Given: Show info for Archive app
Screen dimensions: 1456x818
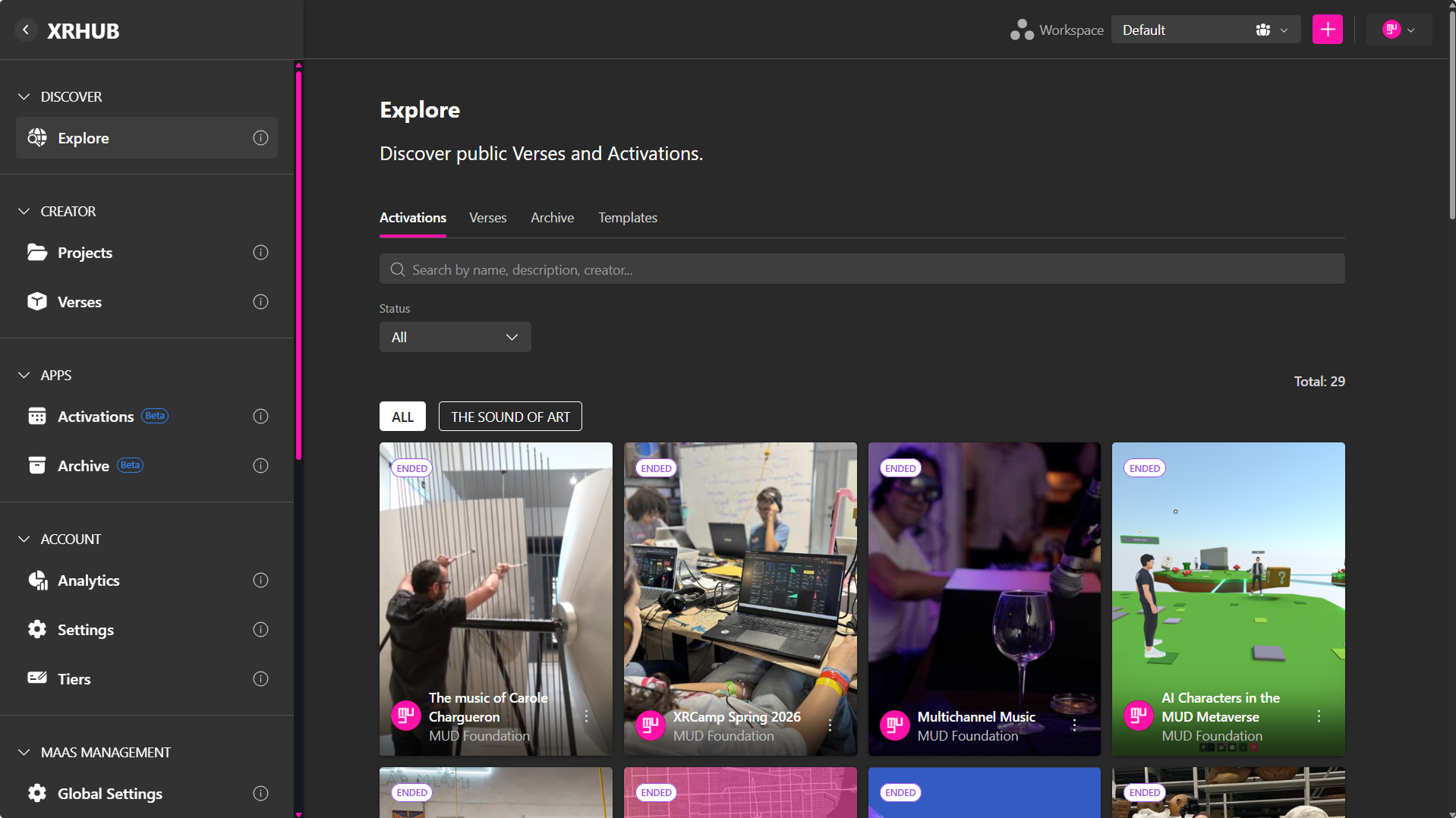Looking at the screenshot, I should [x=260, y=466].
